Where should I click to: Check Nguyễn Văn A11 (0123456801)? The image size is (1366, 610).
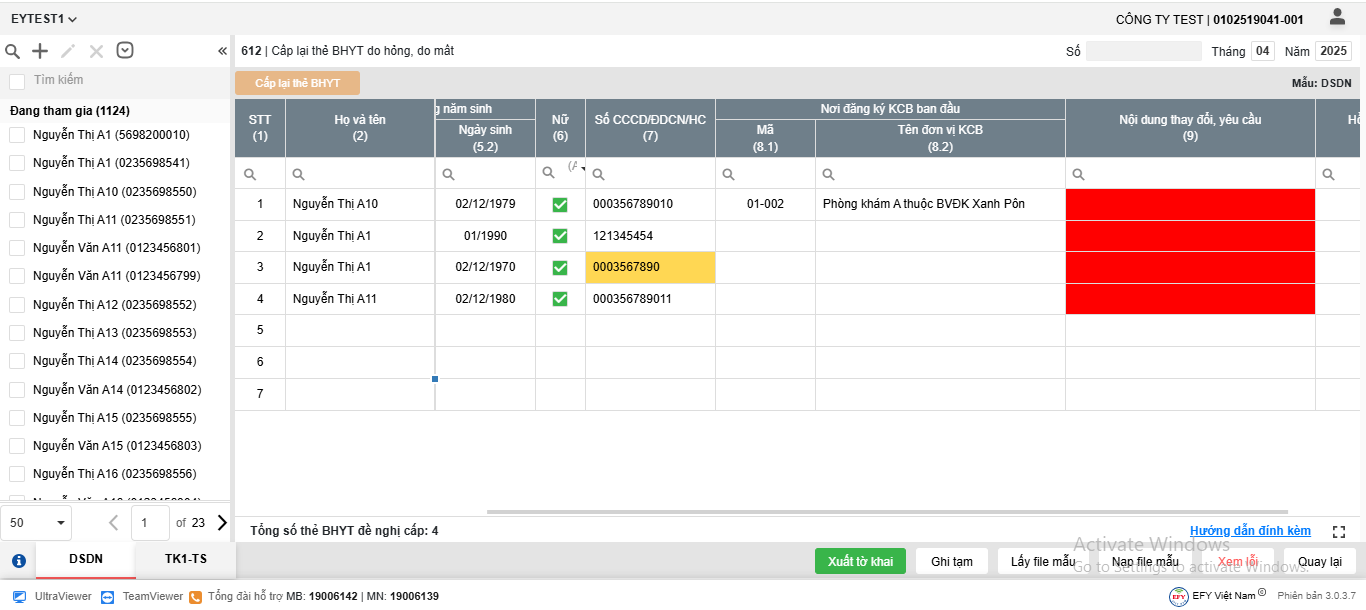pyautogui.click(x=17, y=247)
